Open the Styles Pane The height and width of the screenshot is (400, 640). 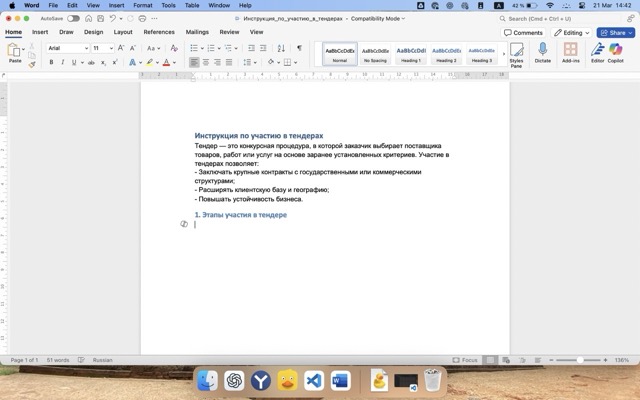(516, 52)
